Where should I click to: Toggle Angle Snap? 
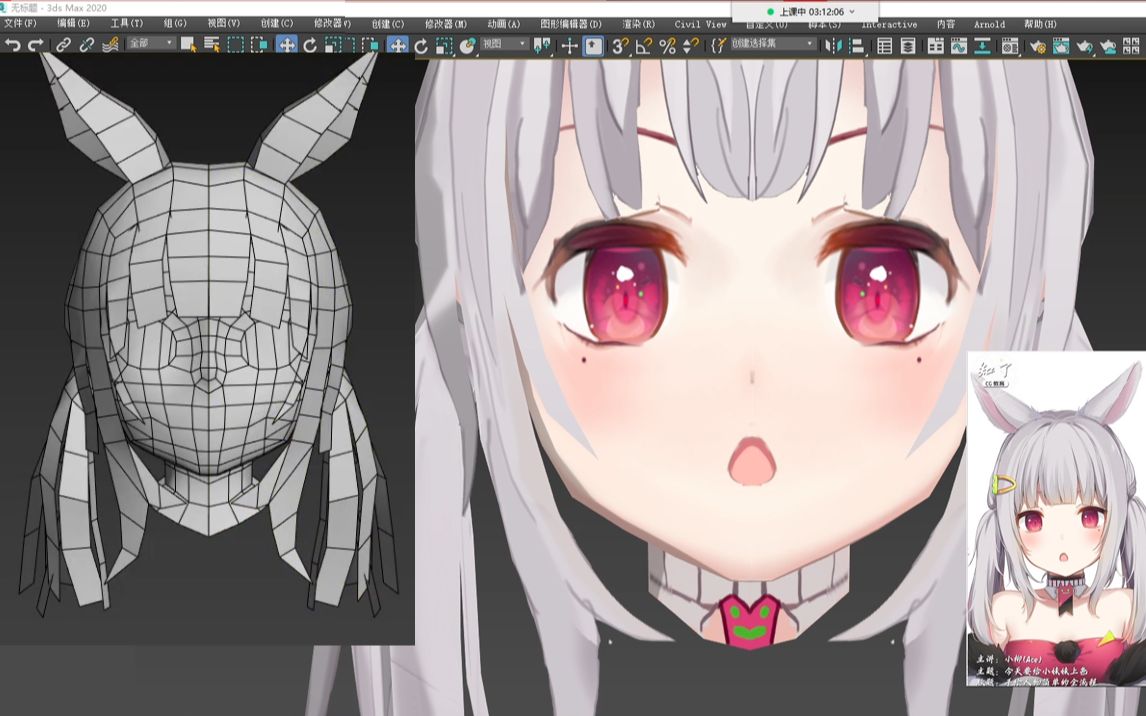click(643, 46)
